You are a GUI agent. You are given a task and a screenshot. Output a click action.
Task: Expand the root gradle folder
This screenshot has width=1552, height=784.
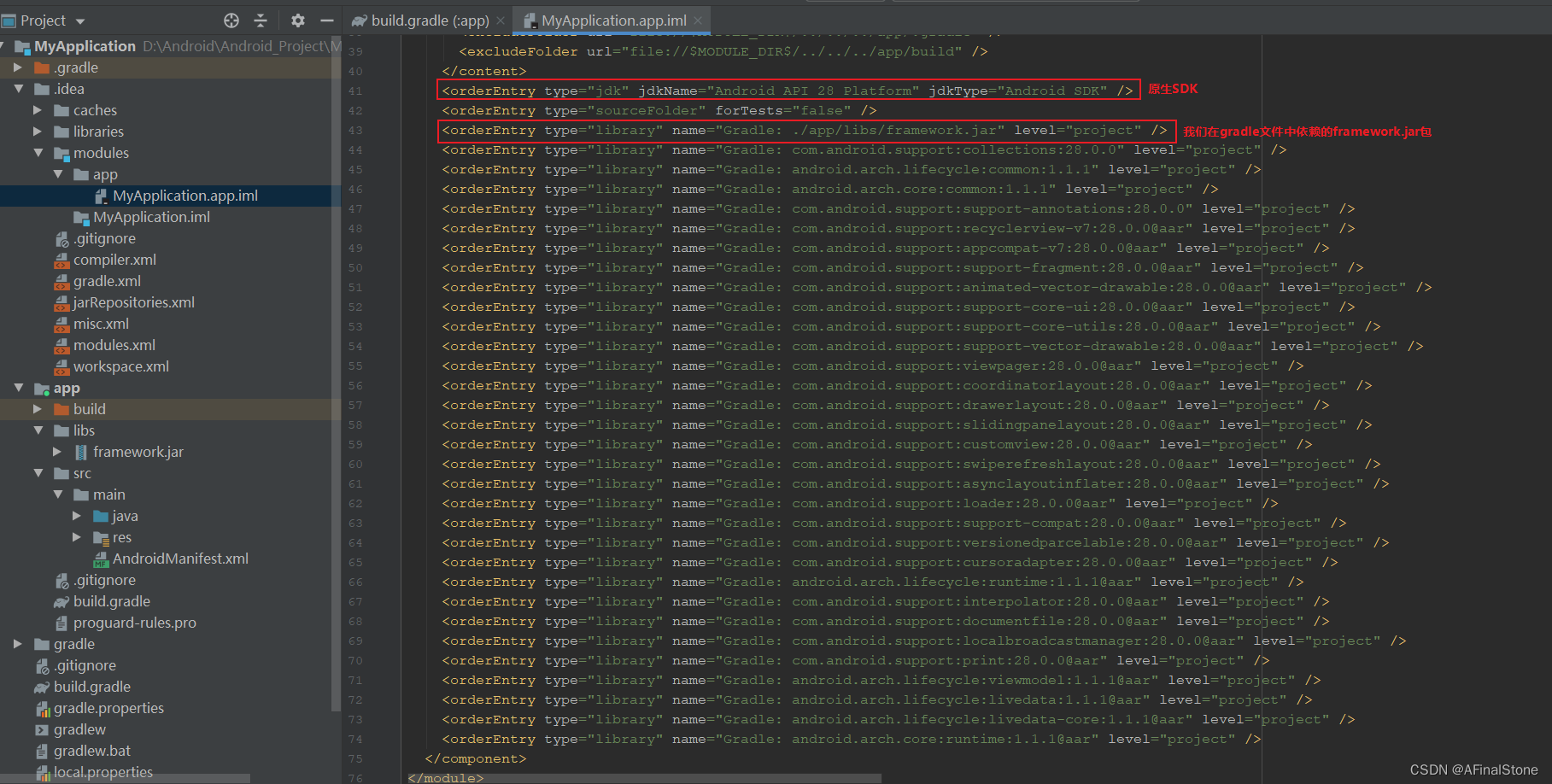(18, 644)
